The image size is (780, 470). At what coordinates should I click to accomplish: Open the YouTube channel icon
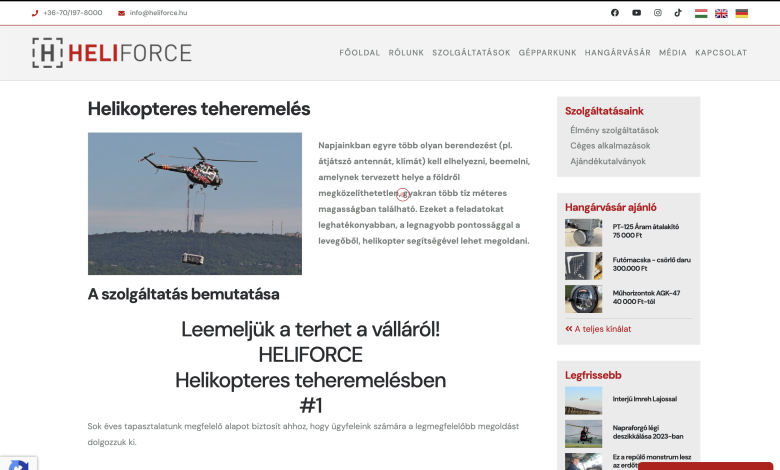coord(636,13)
